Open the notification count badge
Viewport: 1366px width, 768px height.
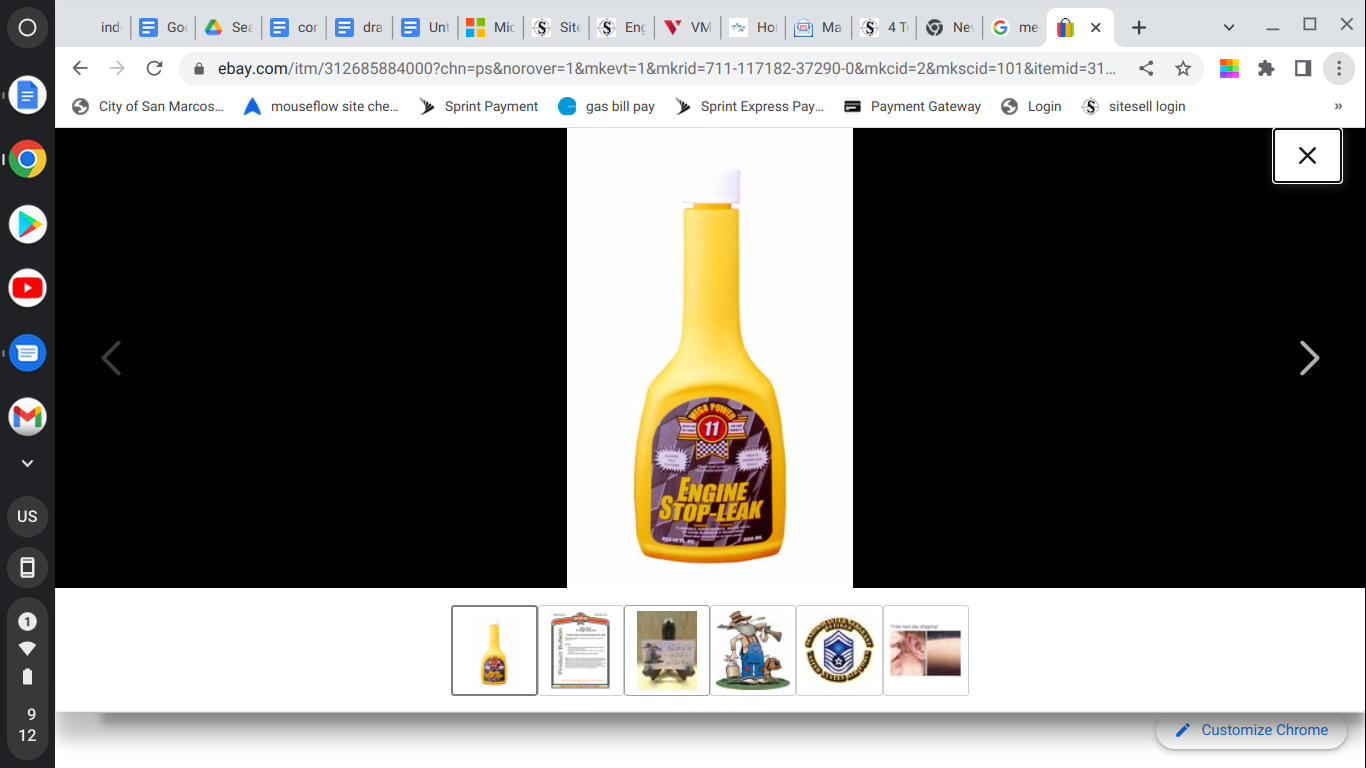27,621
